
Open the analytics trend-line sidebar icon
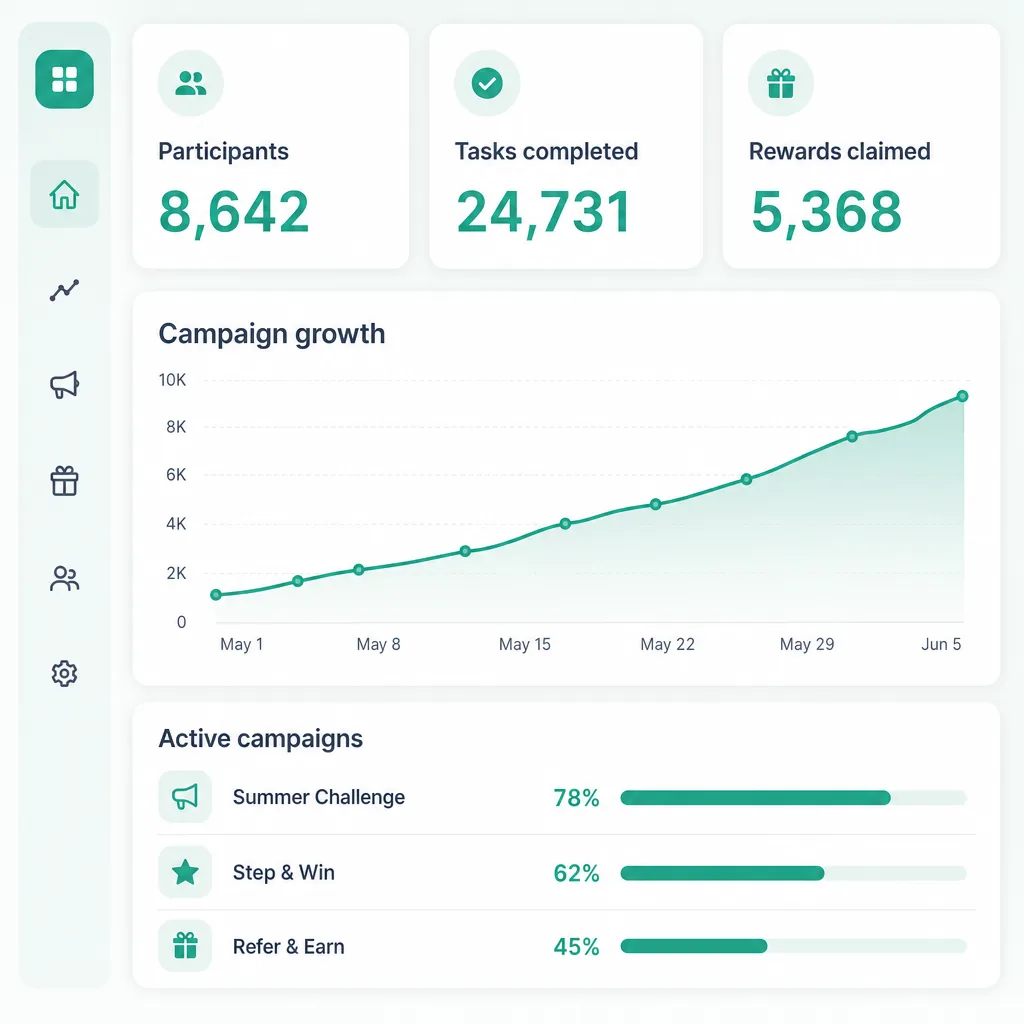(x=64, y=290)
